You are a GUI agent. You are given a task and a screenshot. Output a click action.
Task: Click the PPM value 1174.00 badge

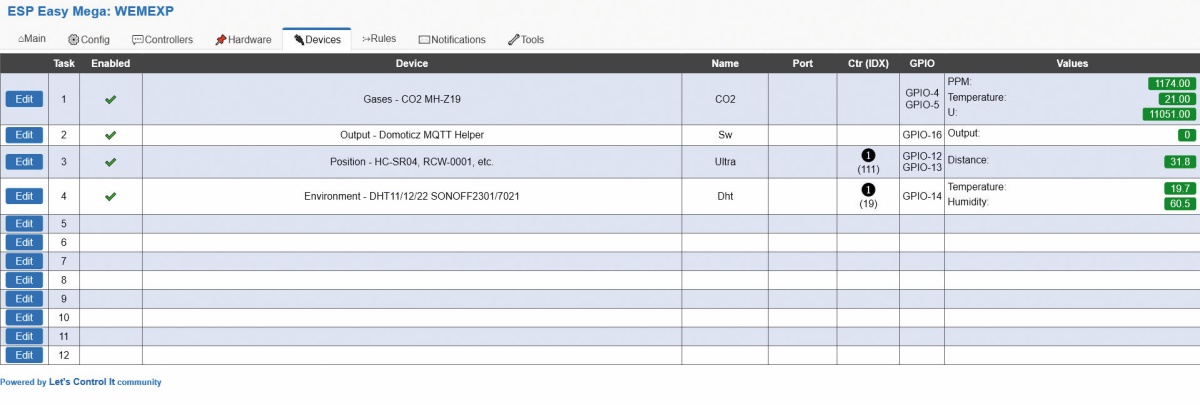(1171, 84)
